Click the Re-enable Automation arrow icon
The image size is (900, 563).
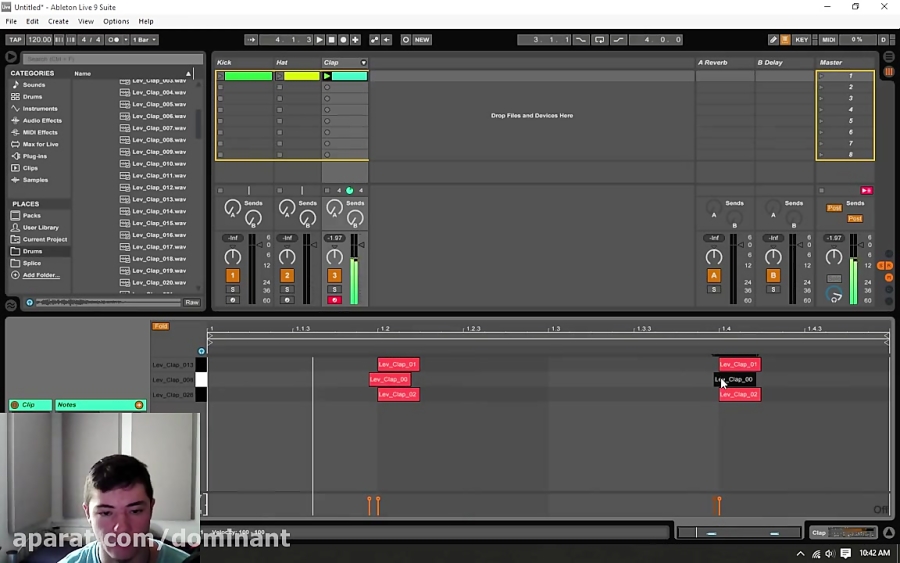tap(387, 40)
